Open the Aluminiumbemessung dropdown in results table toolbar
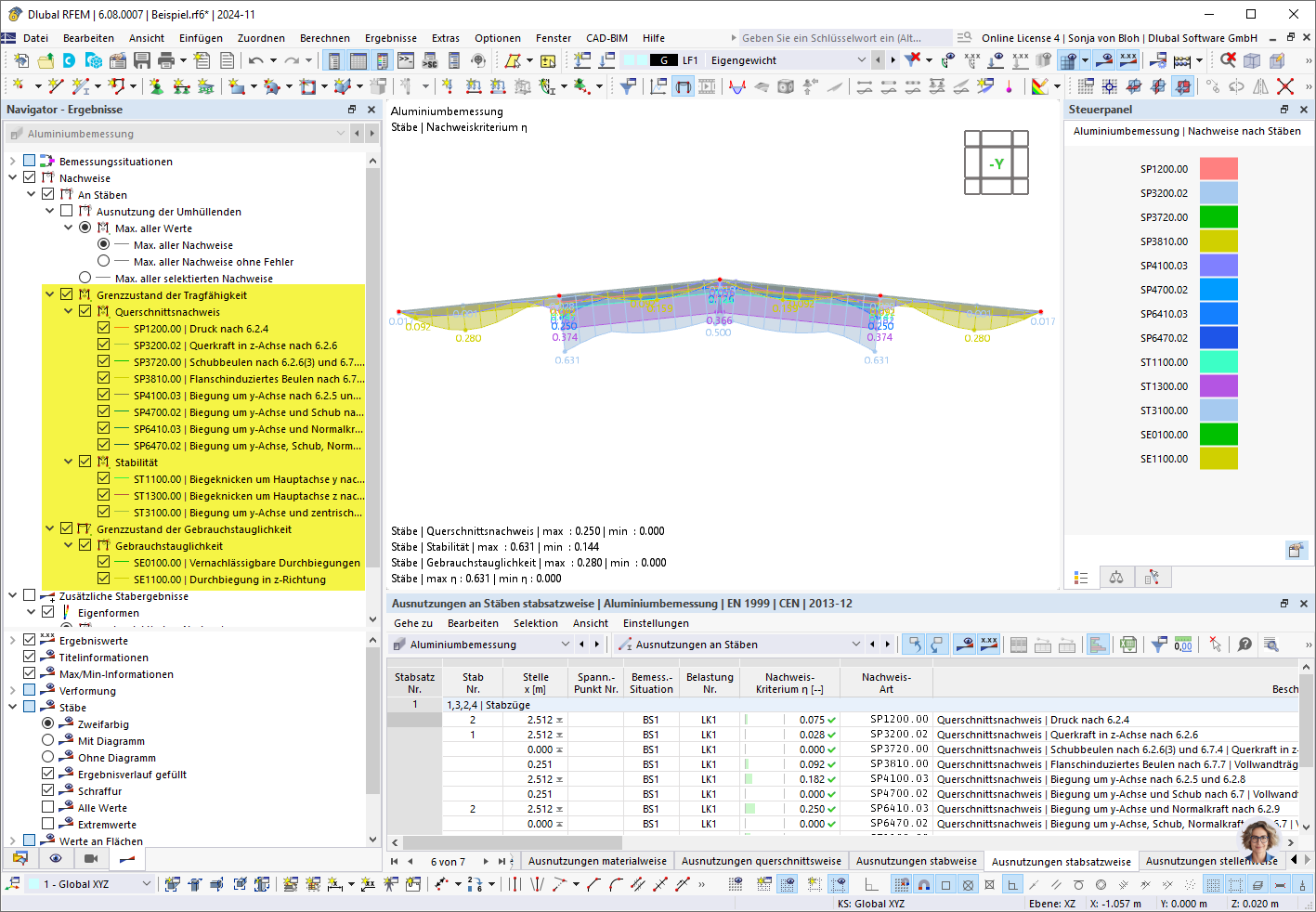1316x912 pixels. point(565,645)
